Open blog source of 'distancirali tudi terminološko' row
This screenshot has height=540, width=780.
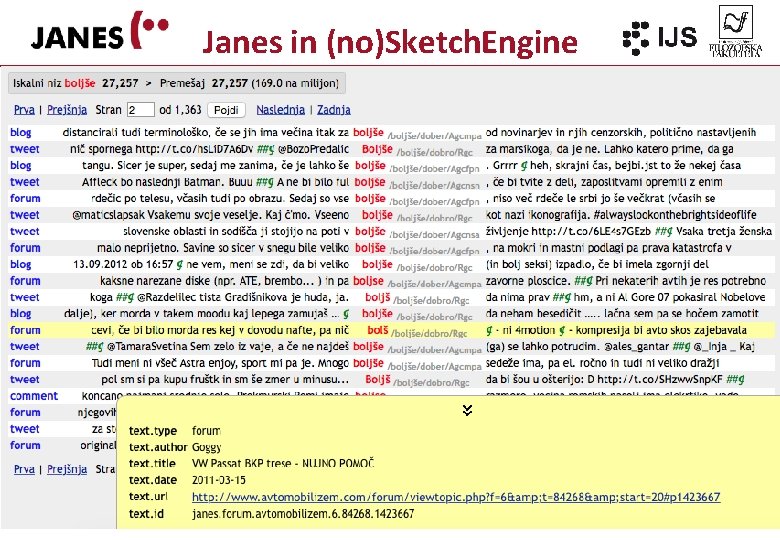[21, 132]
